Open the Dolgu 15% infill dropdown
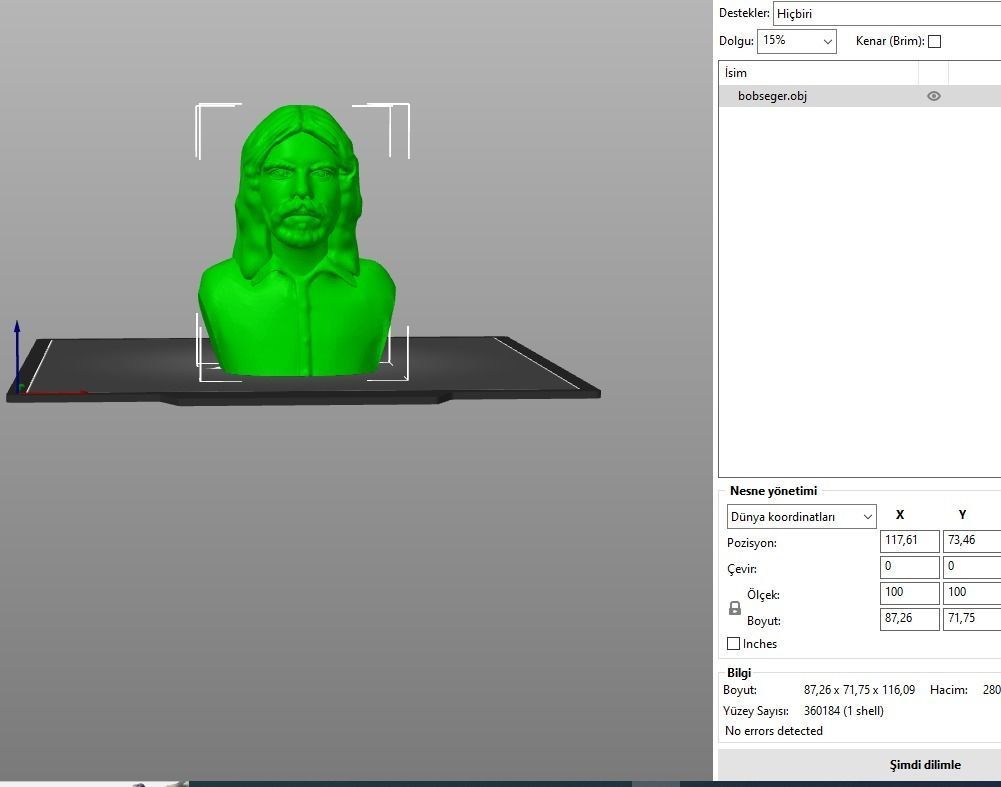This screenshot has height=787, width=1001. [x=797, y=41]
